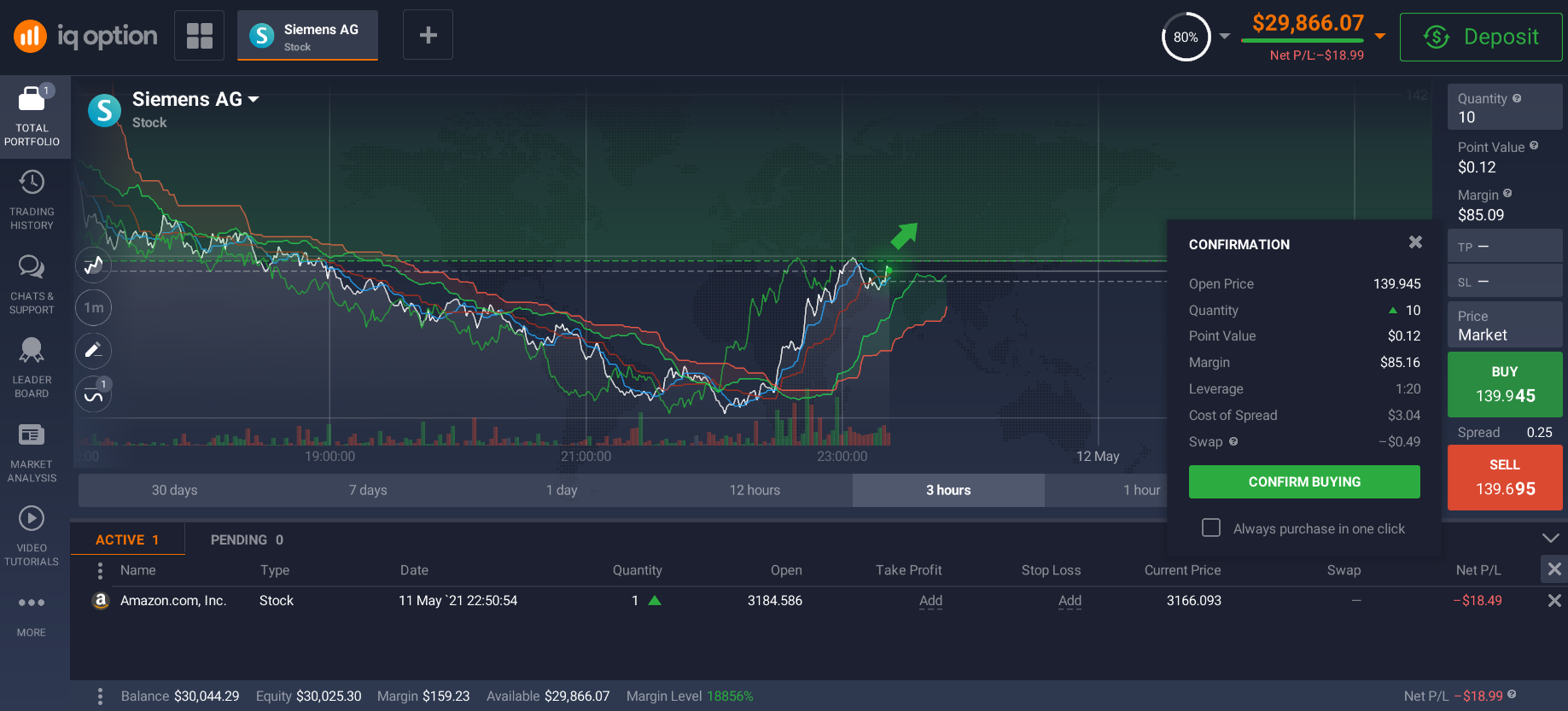The width and height of the screenshot is (1568, 711).
Task: Open the 1m candle interval selector
Action: [x=94, y=307]
